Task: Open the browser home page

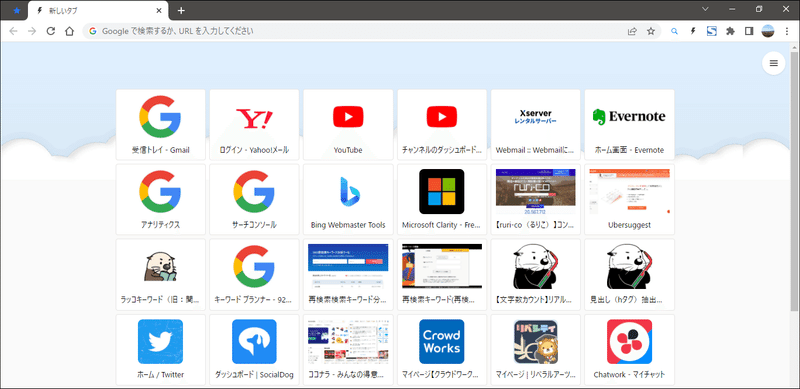Action: pos(69,31)
